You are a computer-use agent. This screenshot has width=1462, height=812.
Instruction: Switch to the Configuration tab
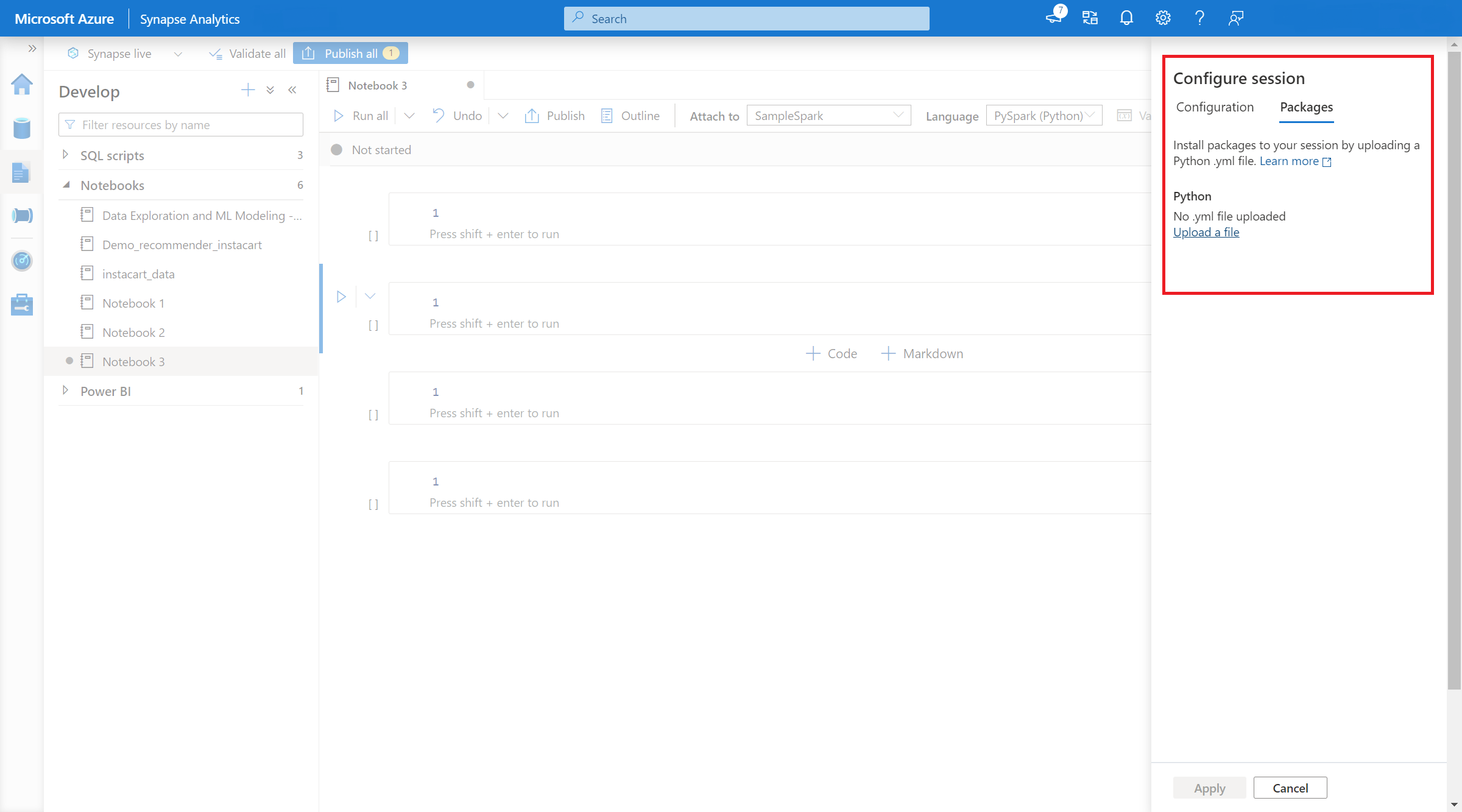pyautogui.click(x=1215, y=107)
